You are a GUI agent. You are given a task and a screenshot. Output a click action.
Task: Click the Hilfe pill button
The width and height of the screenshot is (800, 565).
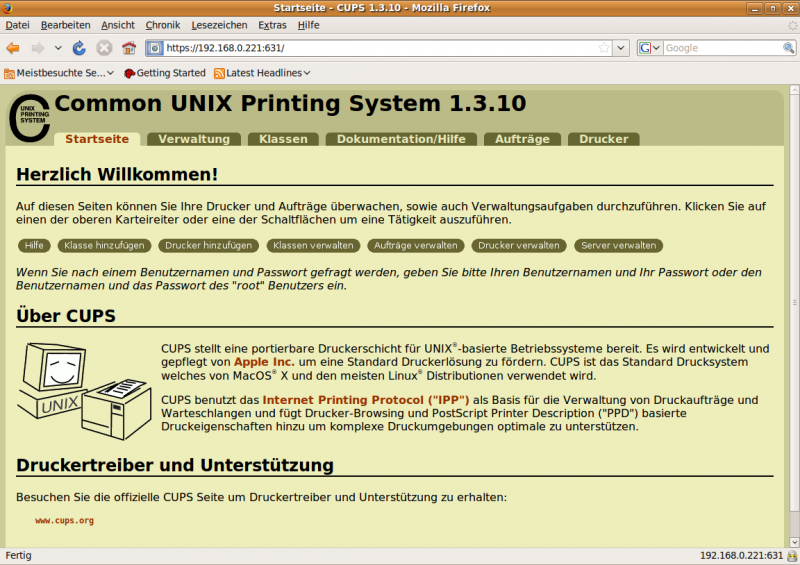tap(34, 245)
